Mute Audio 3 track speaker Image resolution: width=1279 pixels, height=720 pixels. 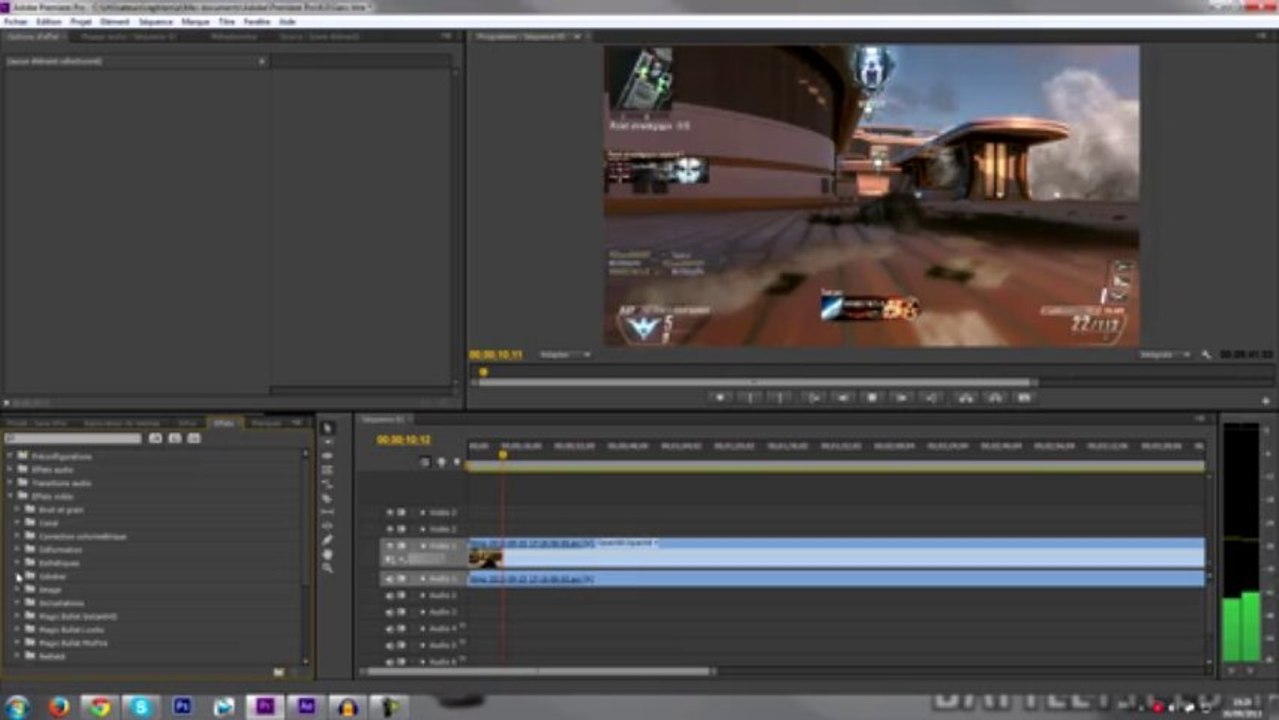pos(390,612)
